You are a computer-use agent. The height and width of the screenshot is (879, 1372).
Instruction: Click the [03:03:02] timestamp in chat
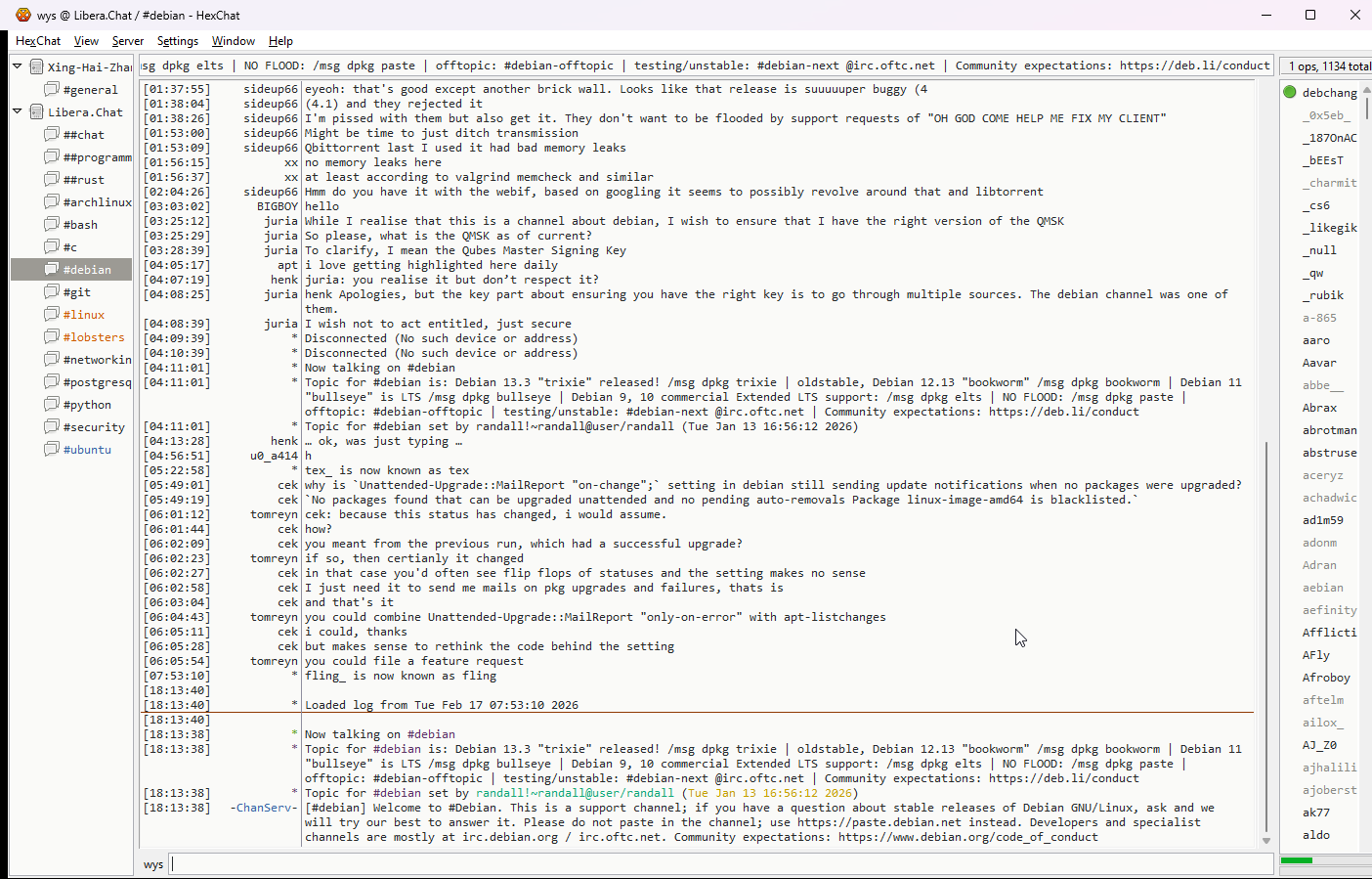176,206
